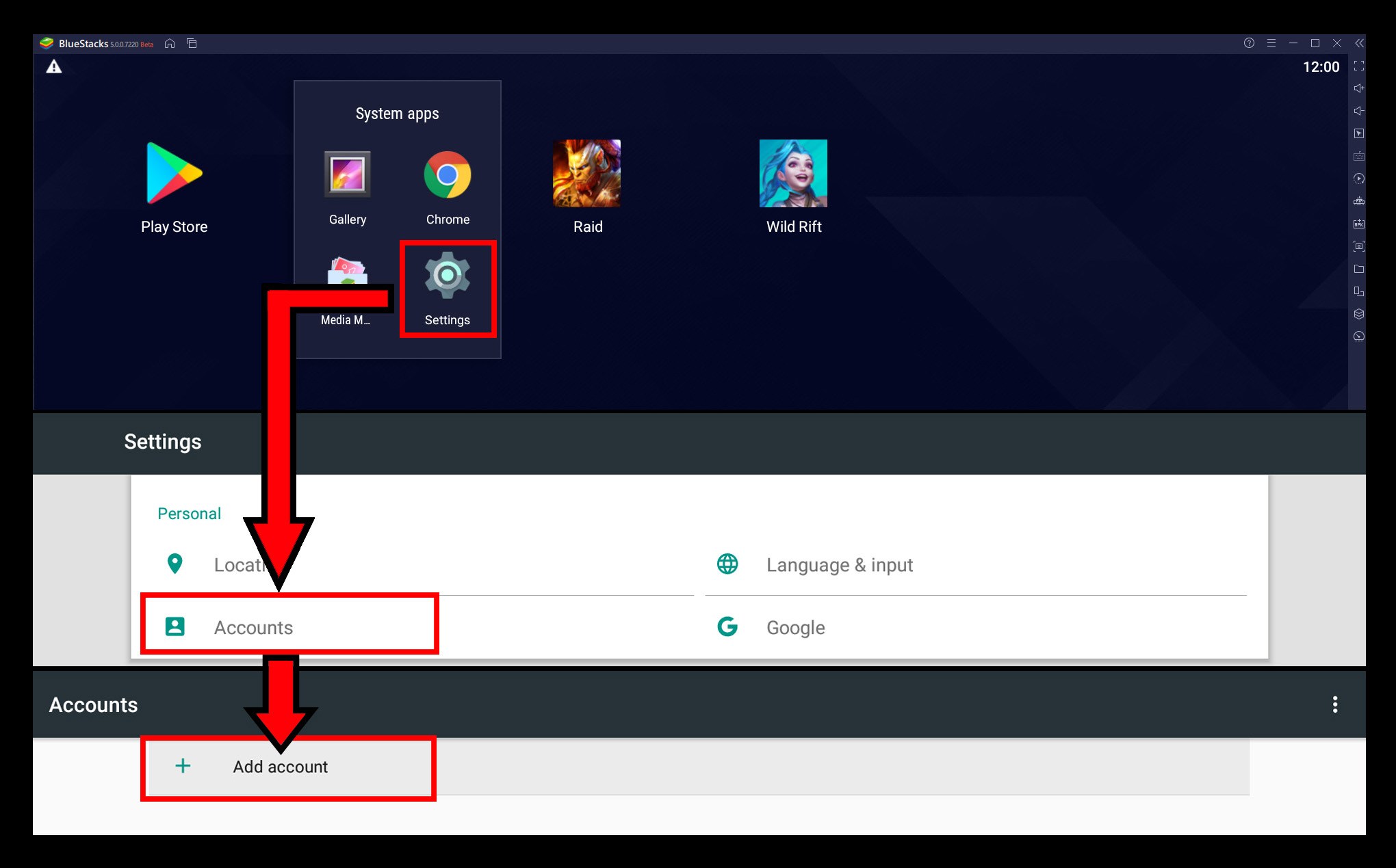
Task: Click BlueStacks help icon
Action: point(1250,43)
